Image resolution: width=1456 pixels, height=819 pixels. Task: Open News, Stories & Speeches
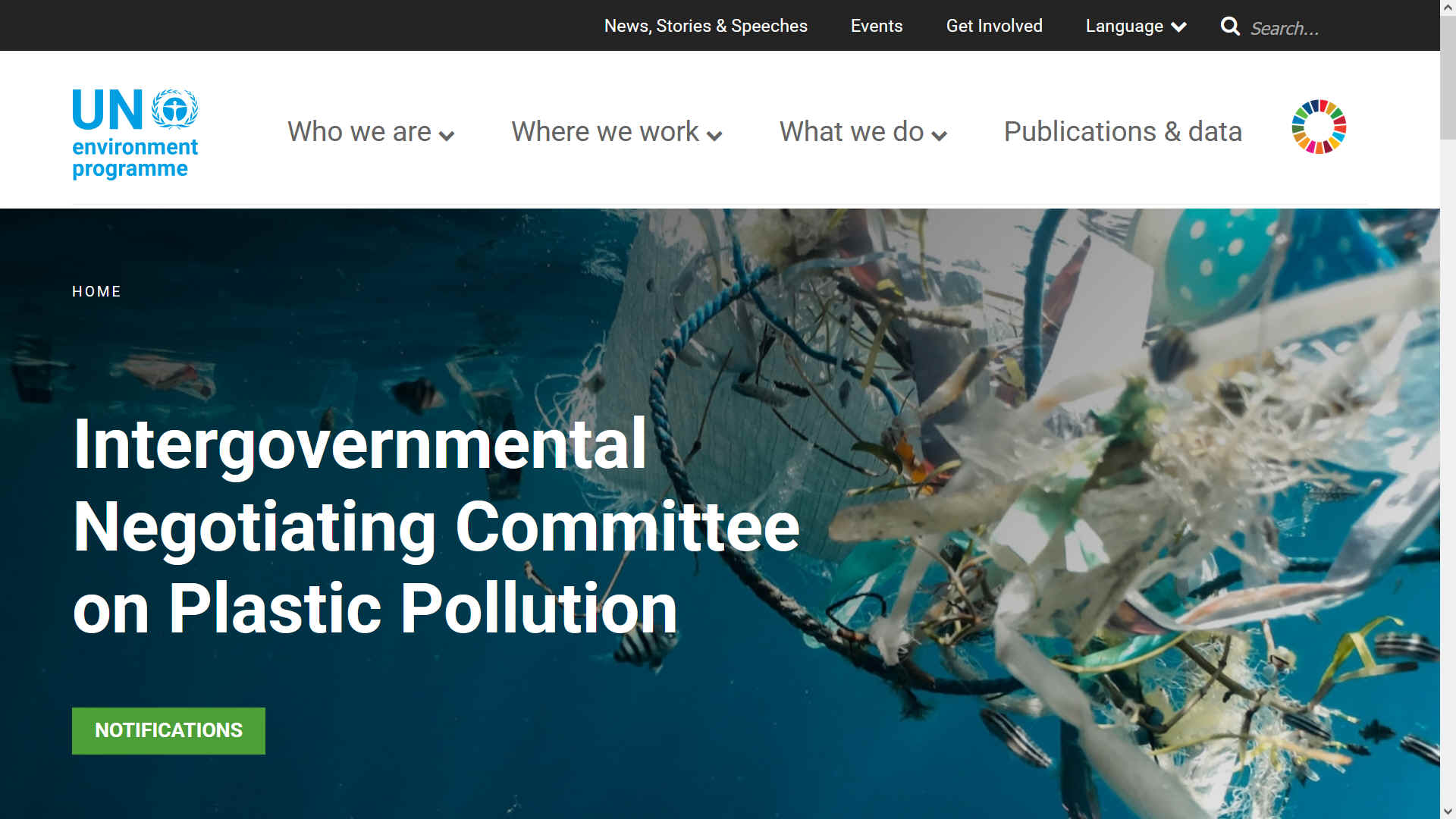click(x=705, y=26)
